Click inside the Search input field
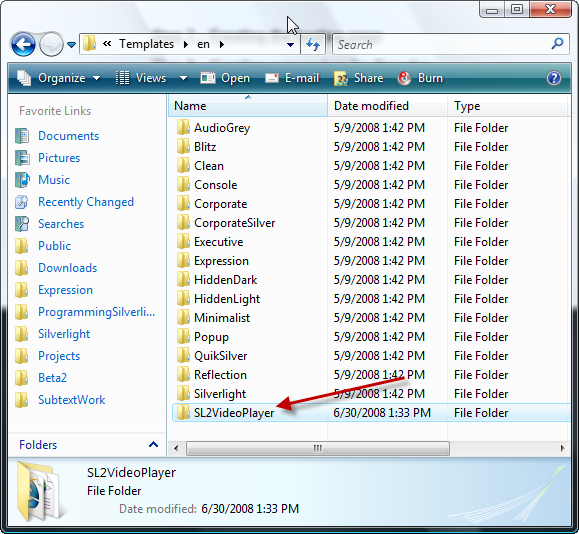 [442, 44]
